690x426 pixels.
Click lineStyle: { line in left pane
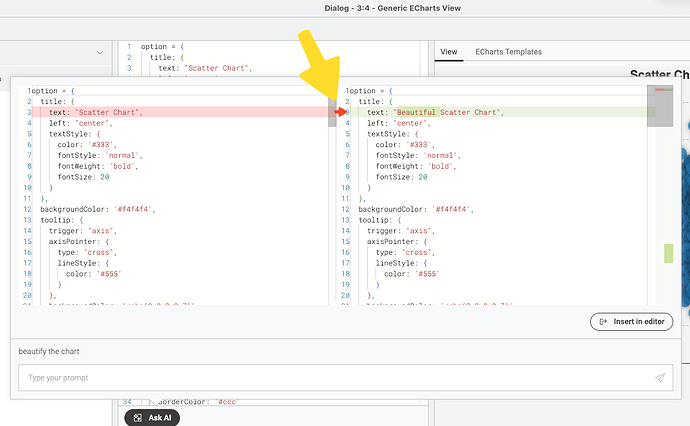(x=83, y=263)
